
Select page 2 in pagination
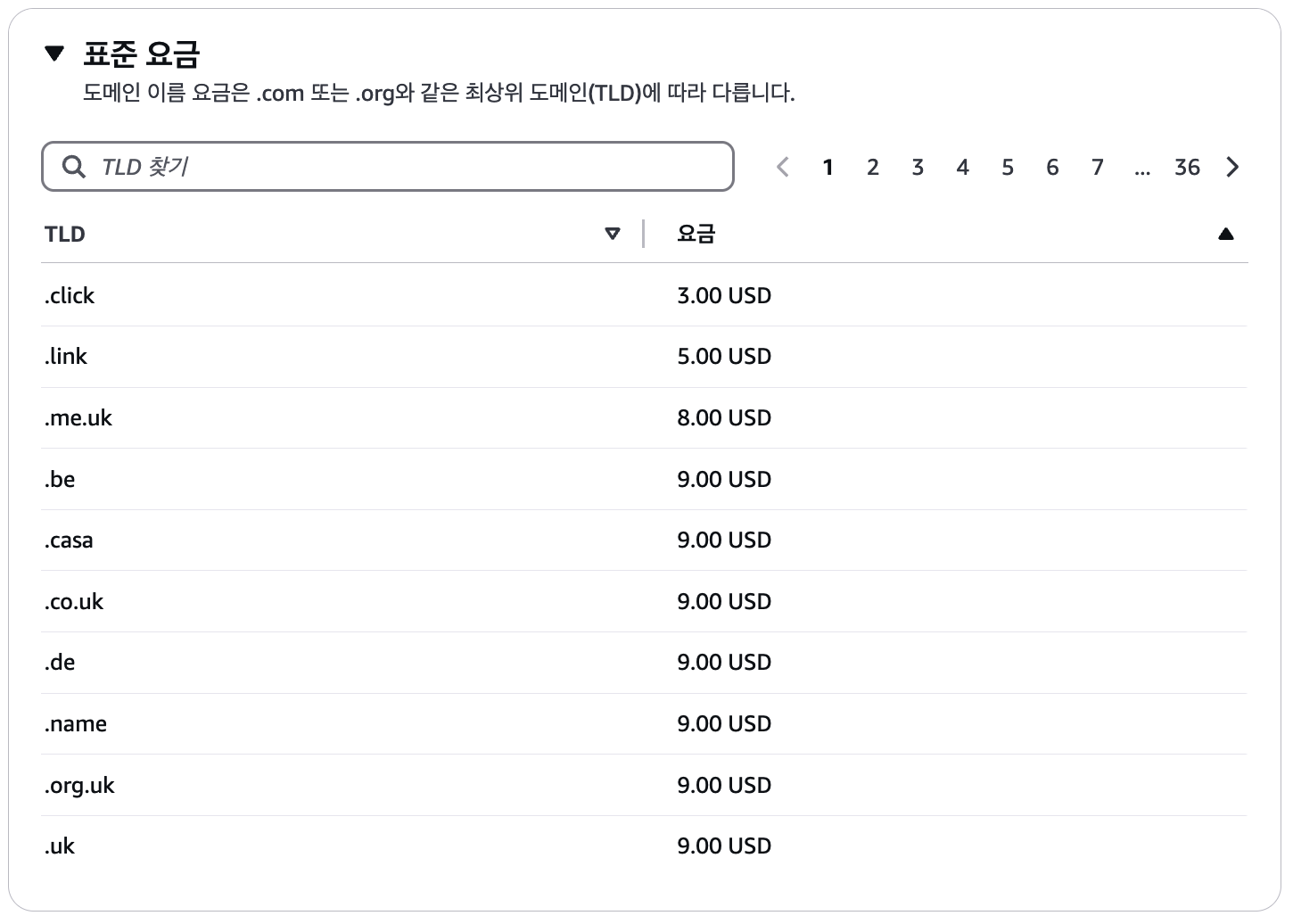pos(872,167)
